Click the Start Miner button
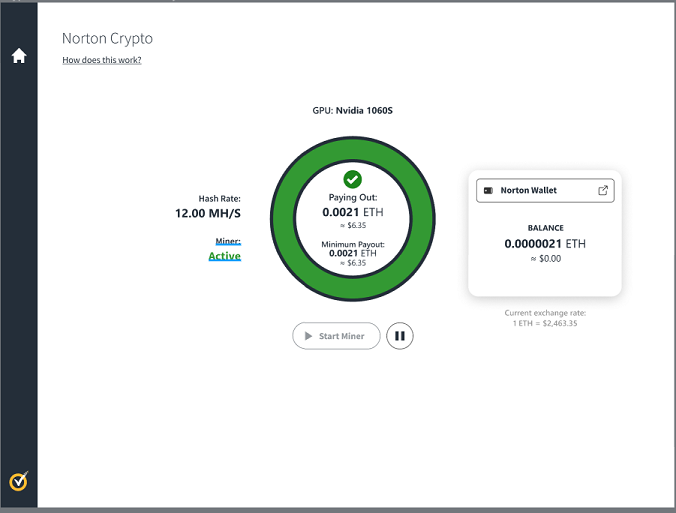676x513 pixels. coord(336,336)
